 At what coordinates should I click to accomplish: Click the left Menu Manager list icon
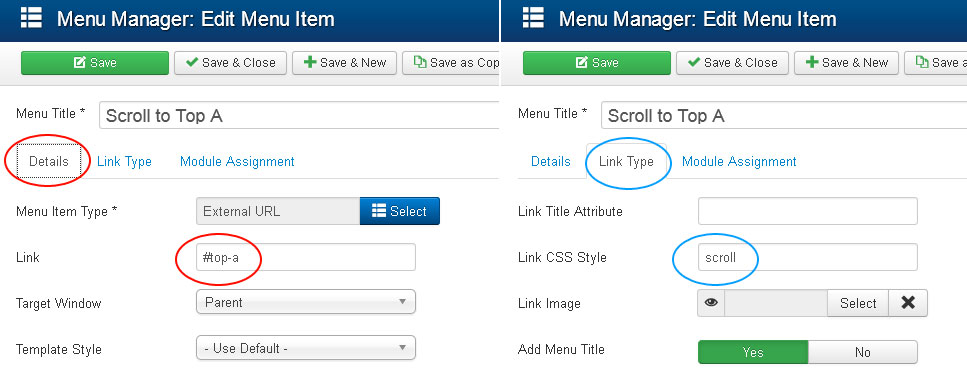click(31, 18)
